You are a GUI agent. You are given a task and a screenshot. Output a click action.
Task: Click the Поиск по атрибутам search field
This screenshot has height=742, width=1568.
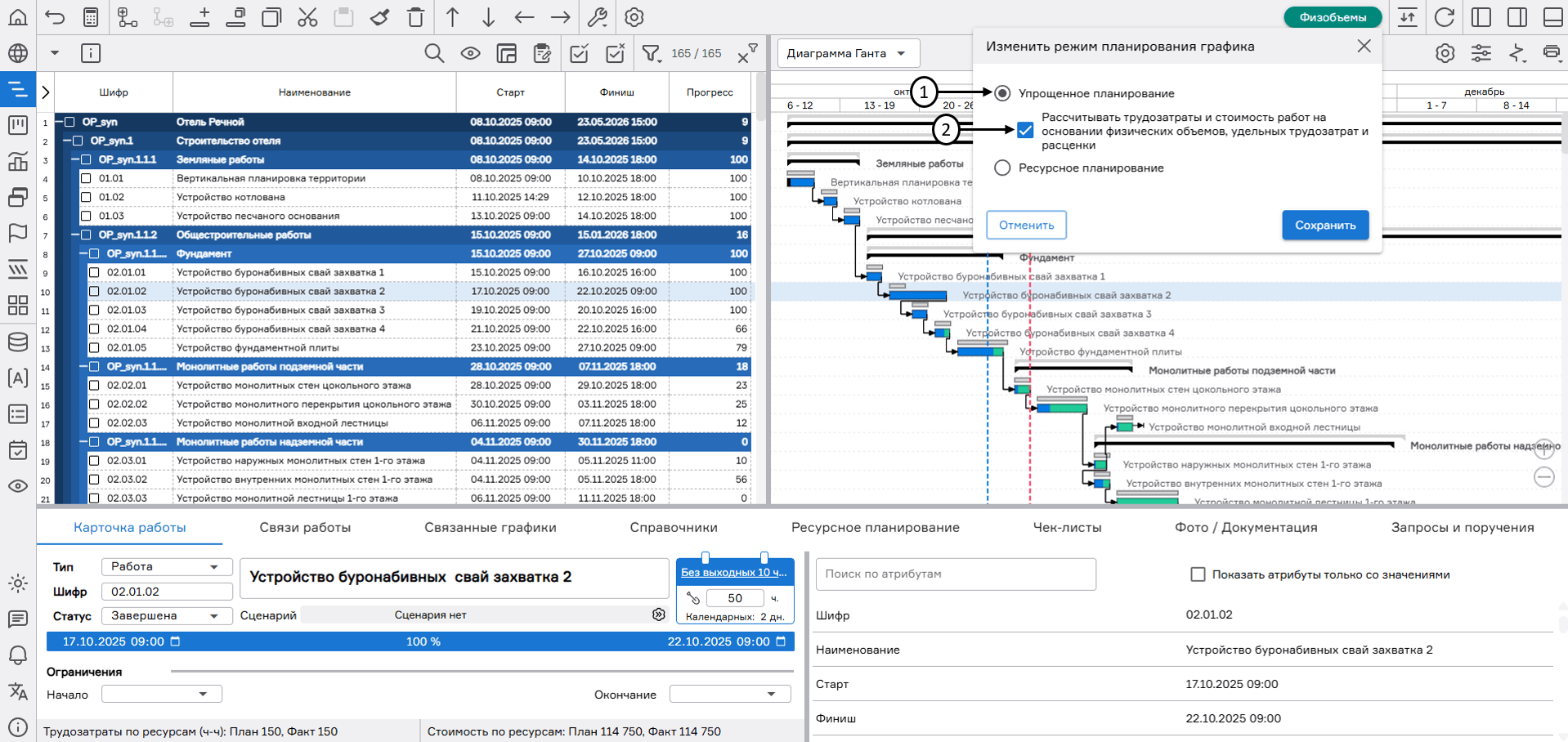click(955, 574)
